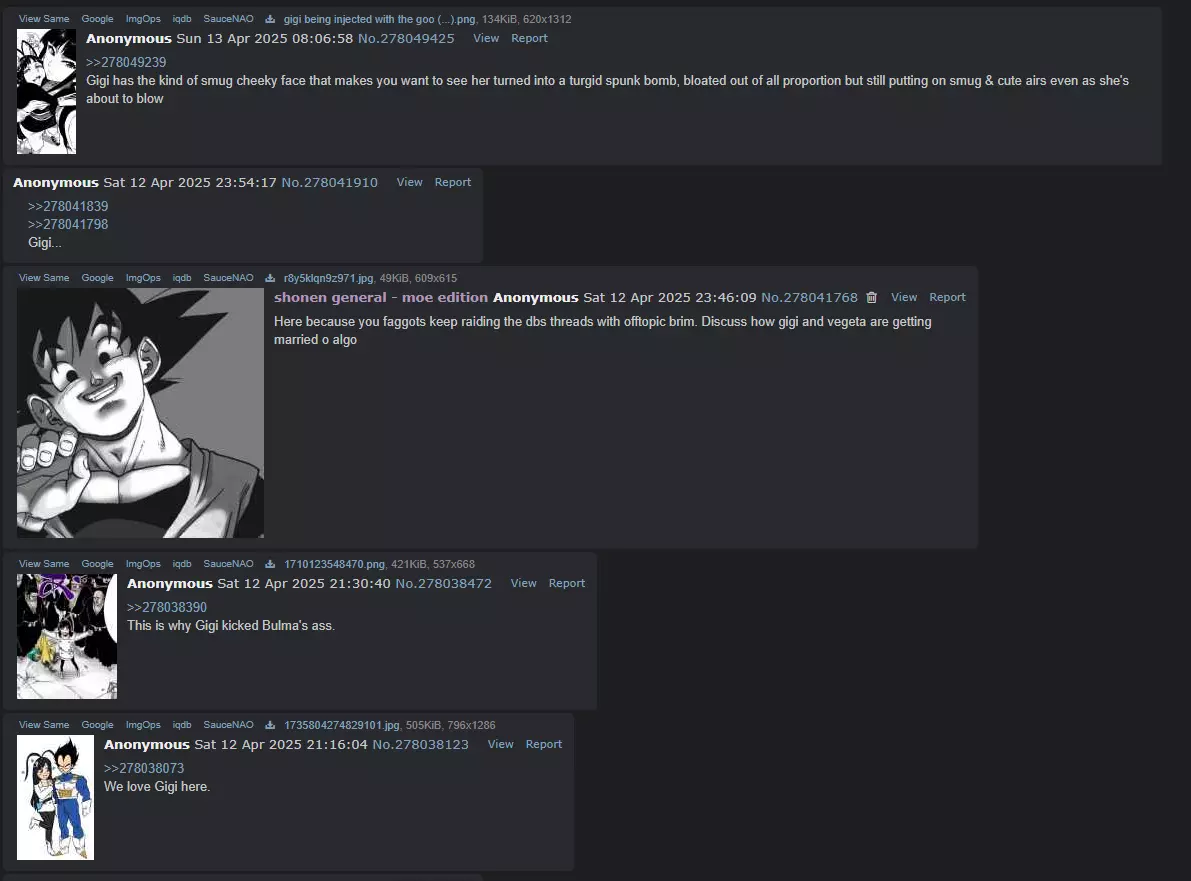Open thumbnail of post 278049425
The width and height of the screenshot is (1191, 881).
[46, 91]
